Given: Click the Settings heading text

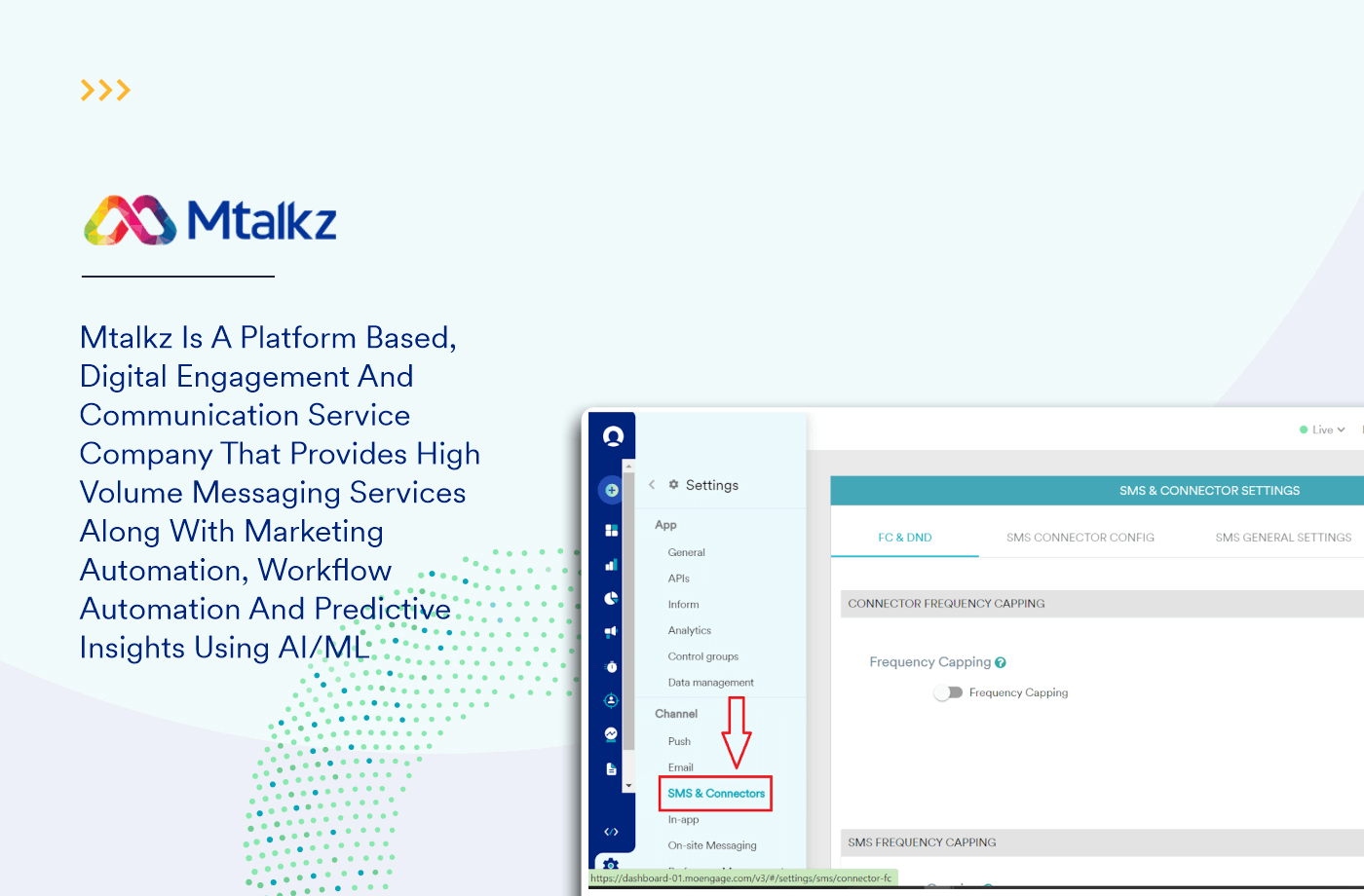Looking at the screenshot, I should click(712, 485).
